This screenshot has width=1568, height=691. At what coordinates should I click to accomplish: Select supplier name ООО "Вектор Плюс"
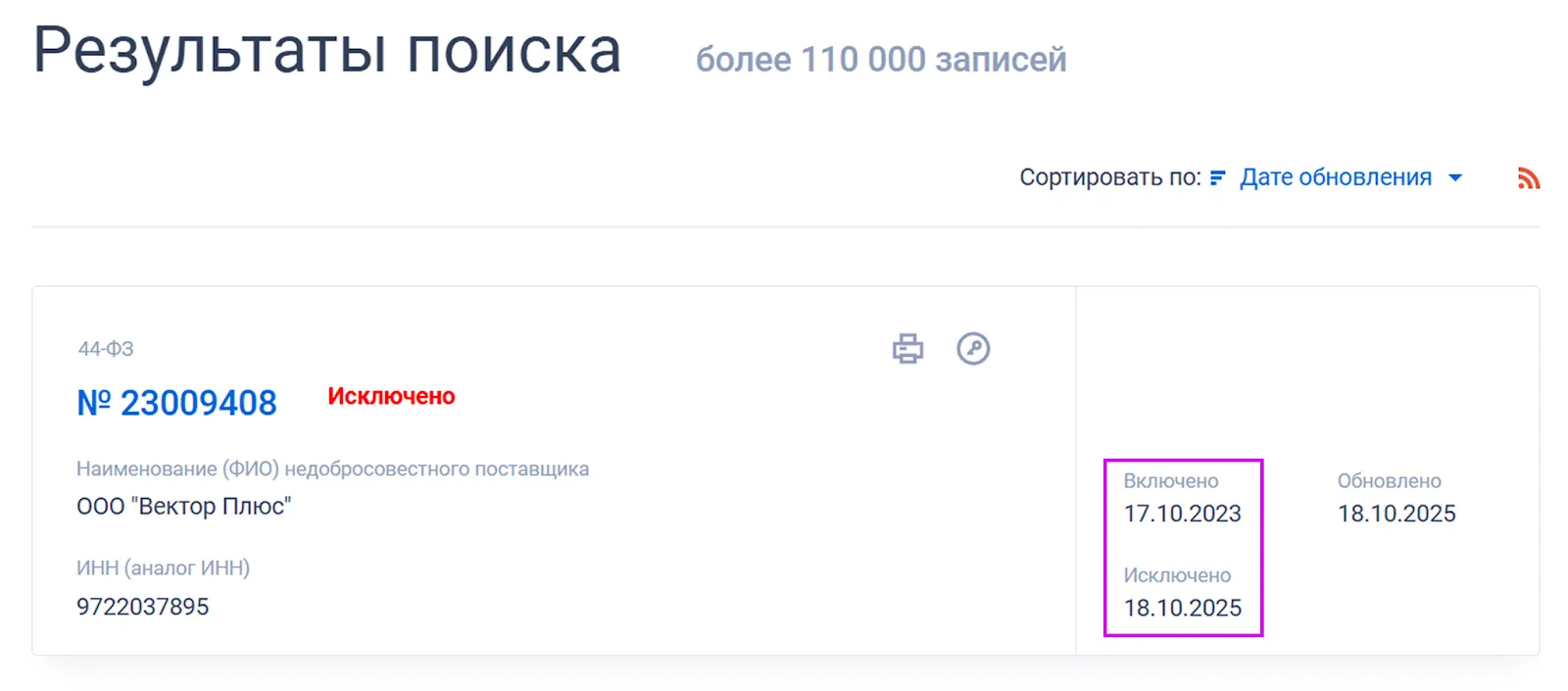point(184,507)
